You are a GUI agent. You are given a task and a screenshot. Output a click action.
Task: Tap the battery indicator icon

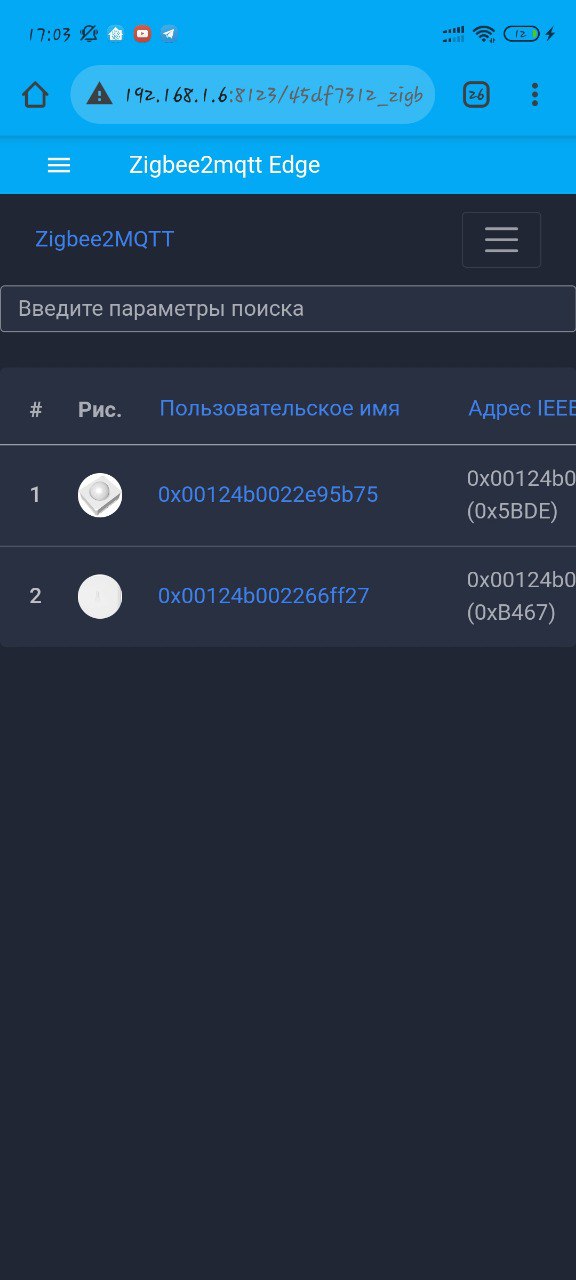(521, 34)
